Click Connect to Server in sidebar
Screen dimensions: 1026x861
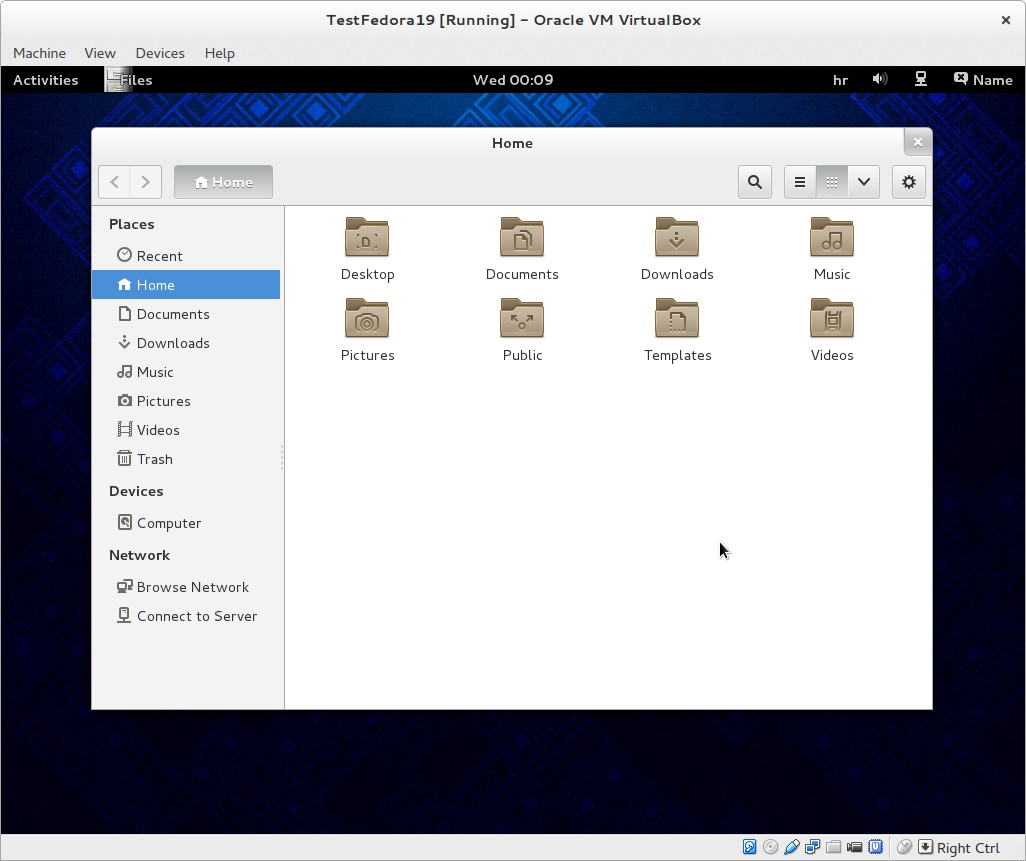pyautogui.click(x=196, y=616)
